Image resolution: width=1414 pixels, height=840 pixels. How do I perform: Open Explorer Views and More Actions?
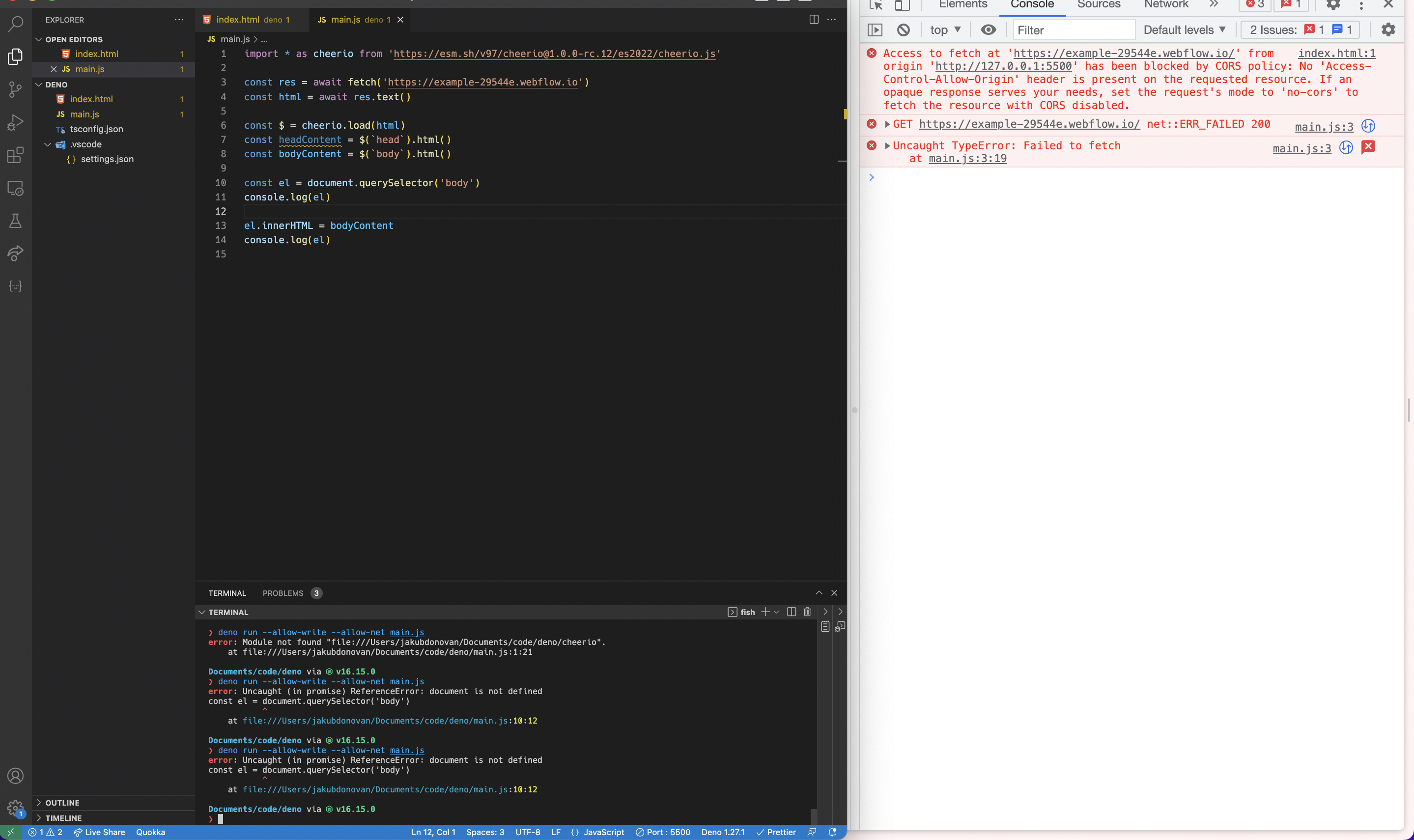[x=179, y=19]
